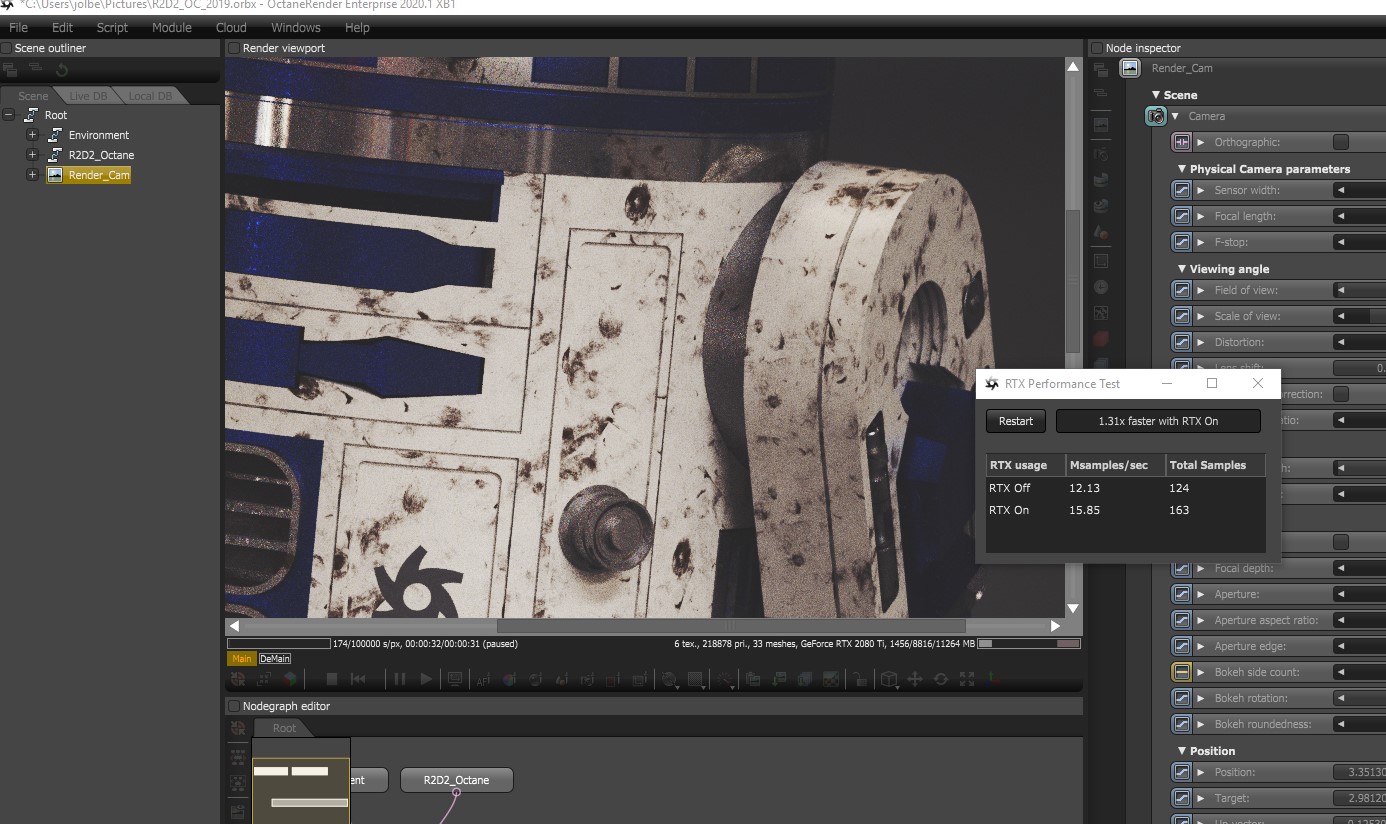Click the Root node icon in Scene outliner
The width and height of the screenshot is (1386, 824).
tap(33, 115)
